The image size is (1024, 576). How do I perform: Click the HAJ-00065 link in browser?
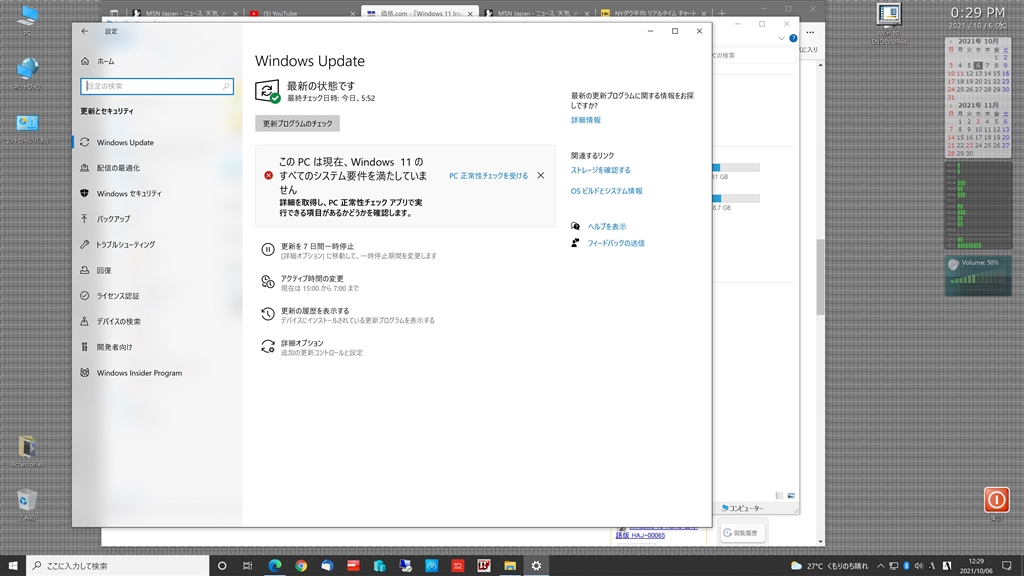tap(641, 536)
